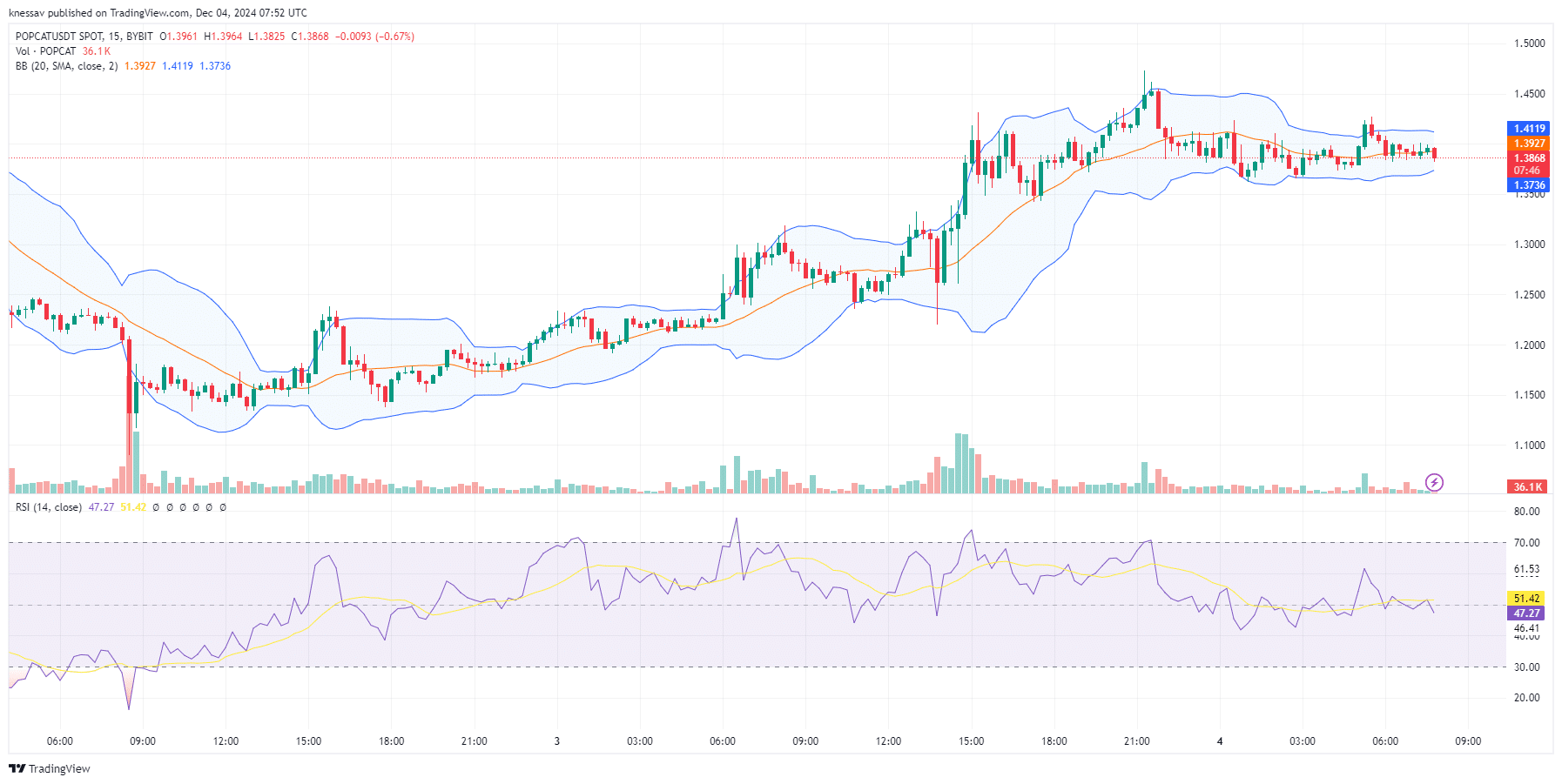Click the BB (20, SMA, close, 2) legend

pos(66,66)
